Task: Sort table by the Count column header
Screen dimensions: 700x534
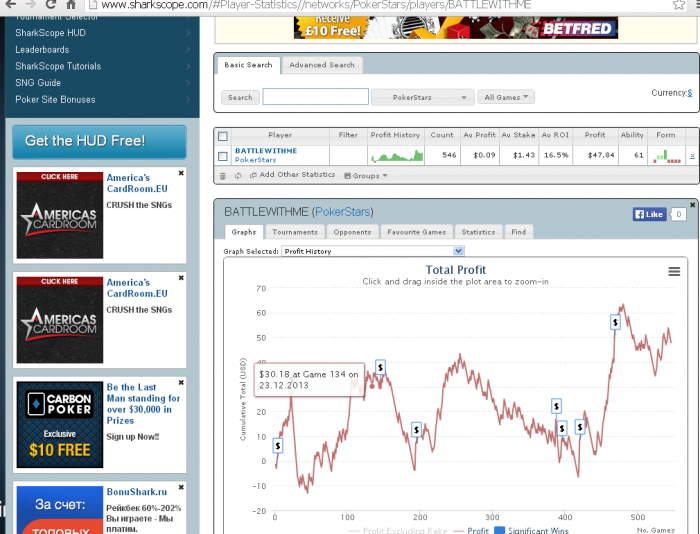Action: pos(442,135)
